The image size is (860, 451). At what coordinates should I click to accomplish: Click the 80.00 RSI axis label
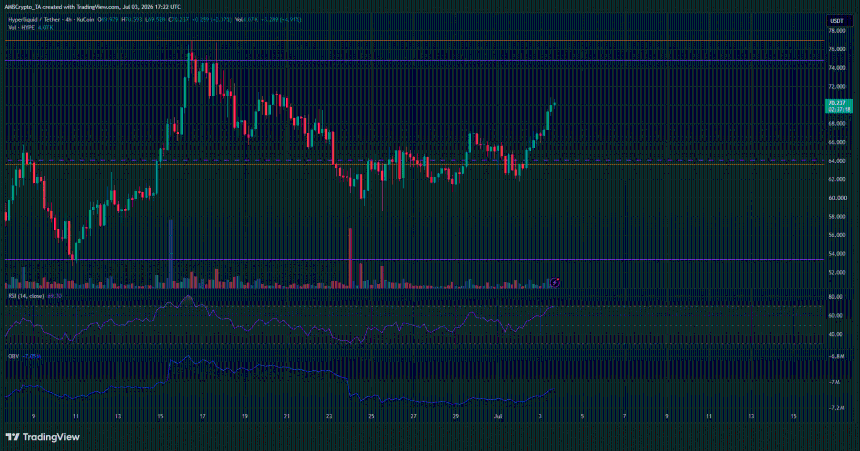tap(836, 297)
